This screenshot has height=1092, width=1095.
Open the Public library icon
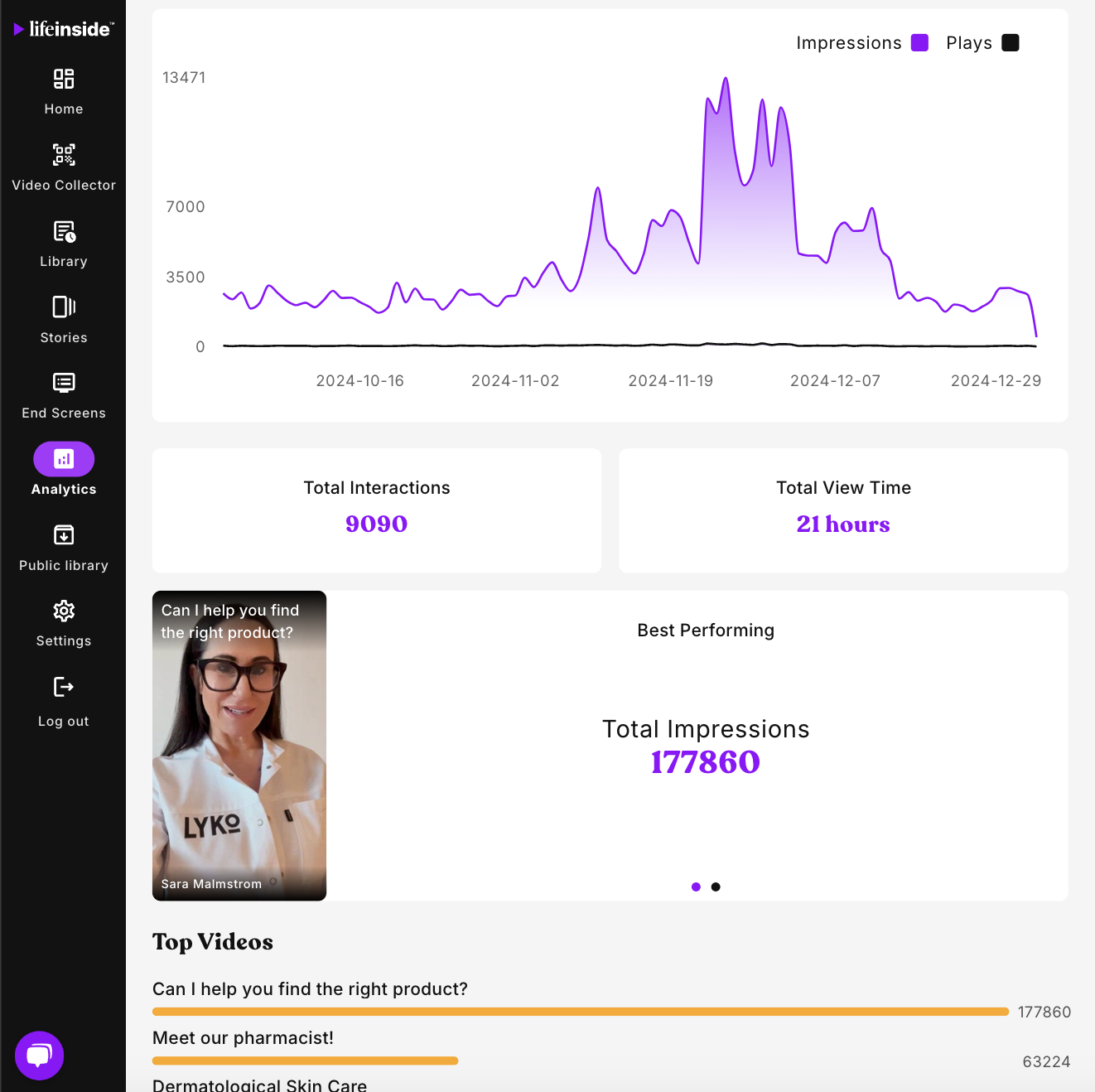[64, 535]
